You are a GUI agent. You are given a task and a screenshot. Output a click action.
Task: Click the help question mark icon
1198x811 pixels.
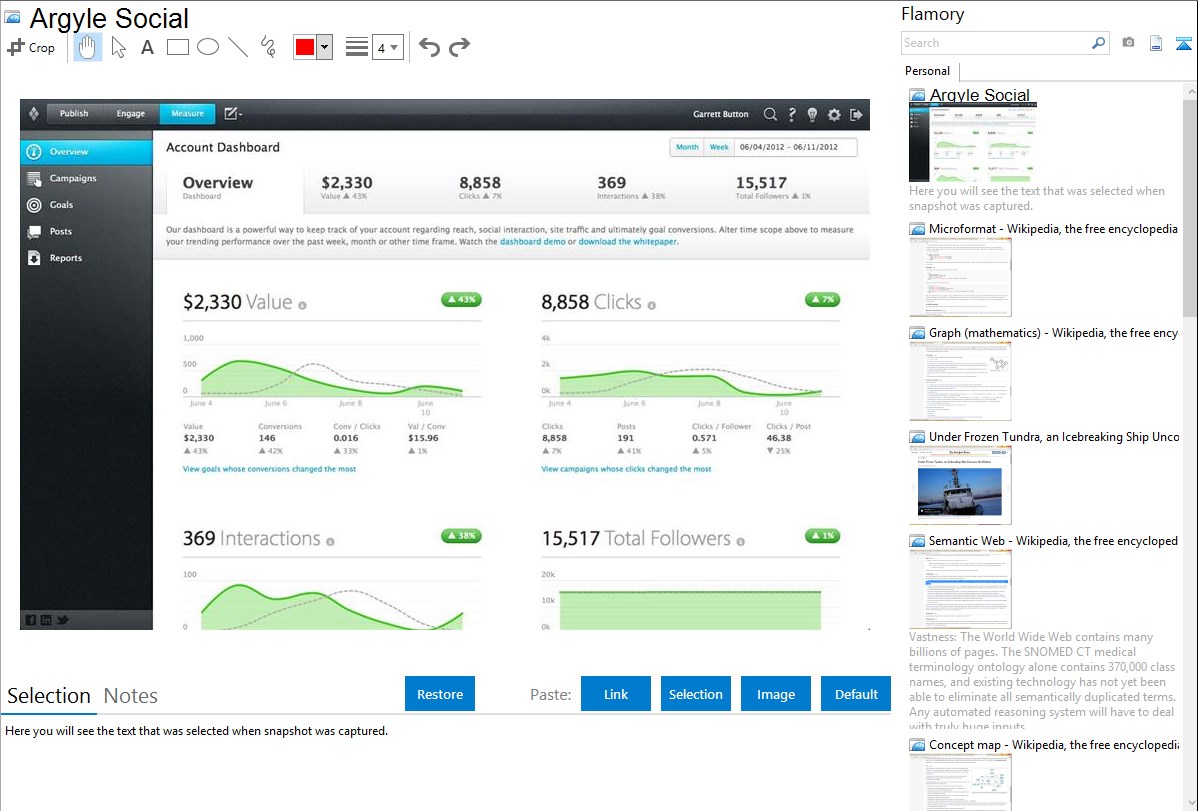pos(792,115)
